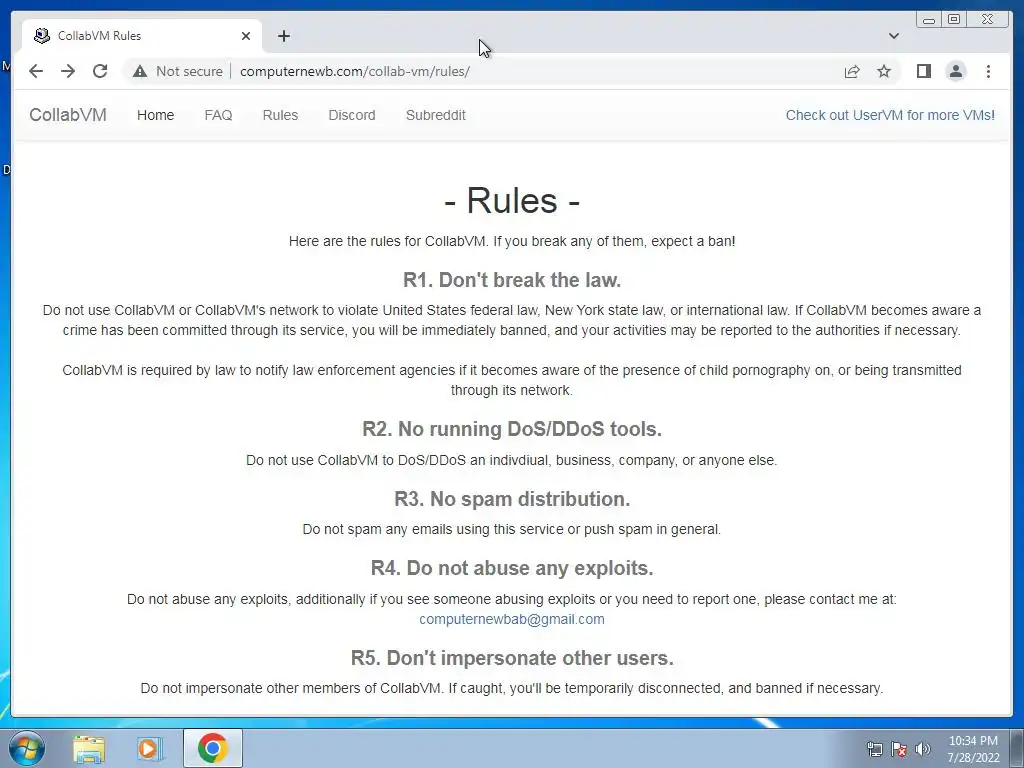Screen dimensions: 1024x768
Task: Close the CollabVM Rules tab
Action: coord(246,36)
